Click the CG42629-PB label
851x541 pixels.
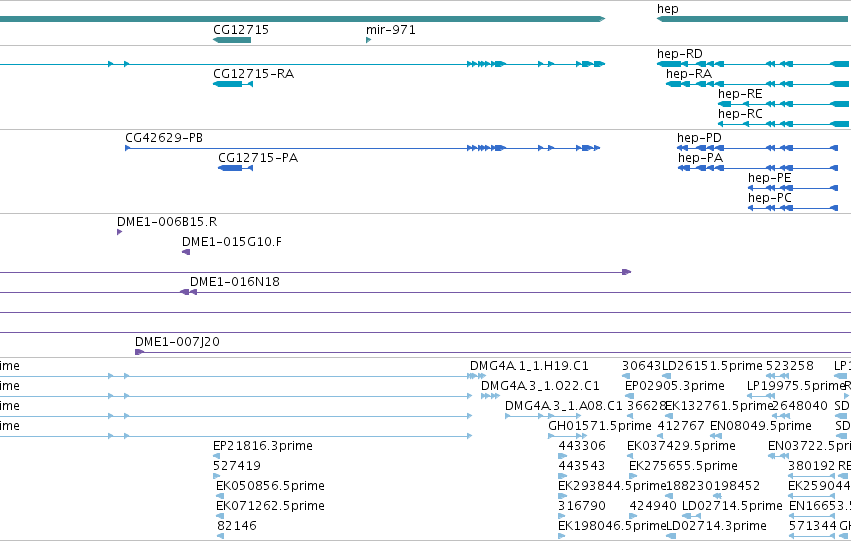[164, 138]
